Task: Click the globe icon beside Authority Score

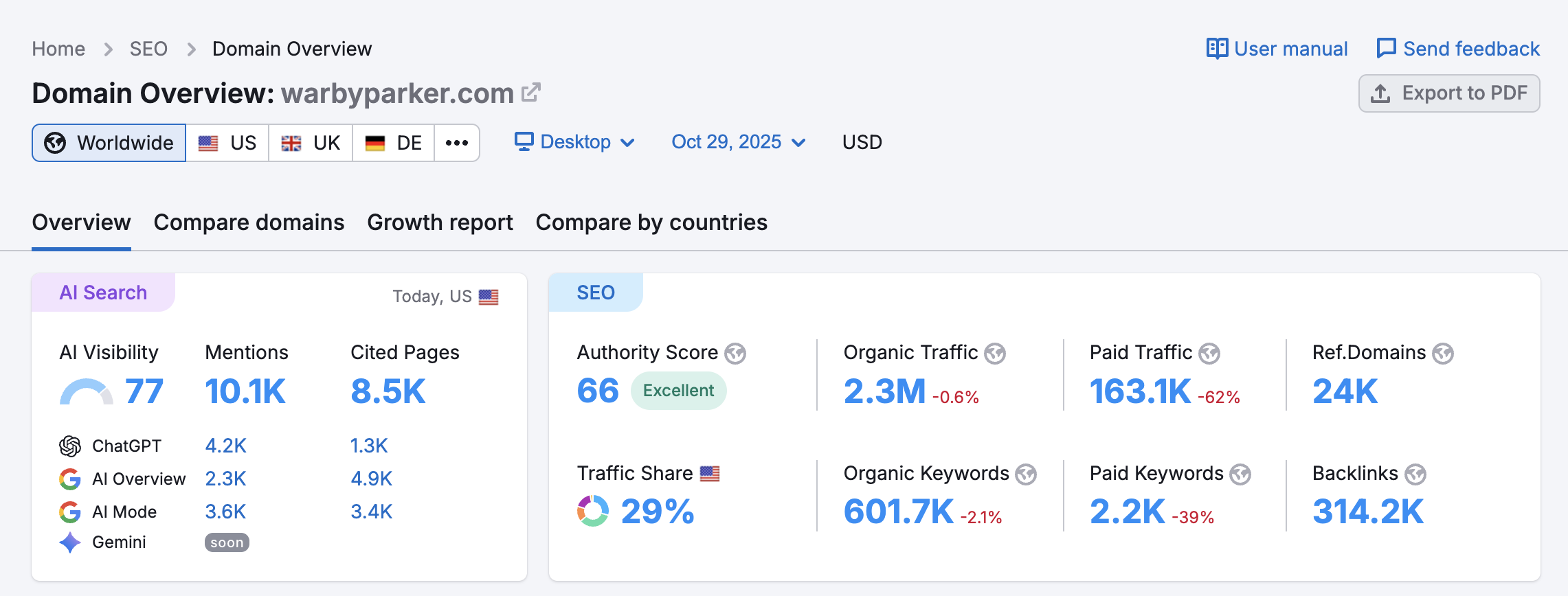Action: [735, 354]
